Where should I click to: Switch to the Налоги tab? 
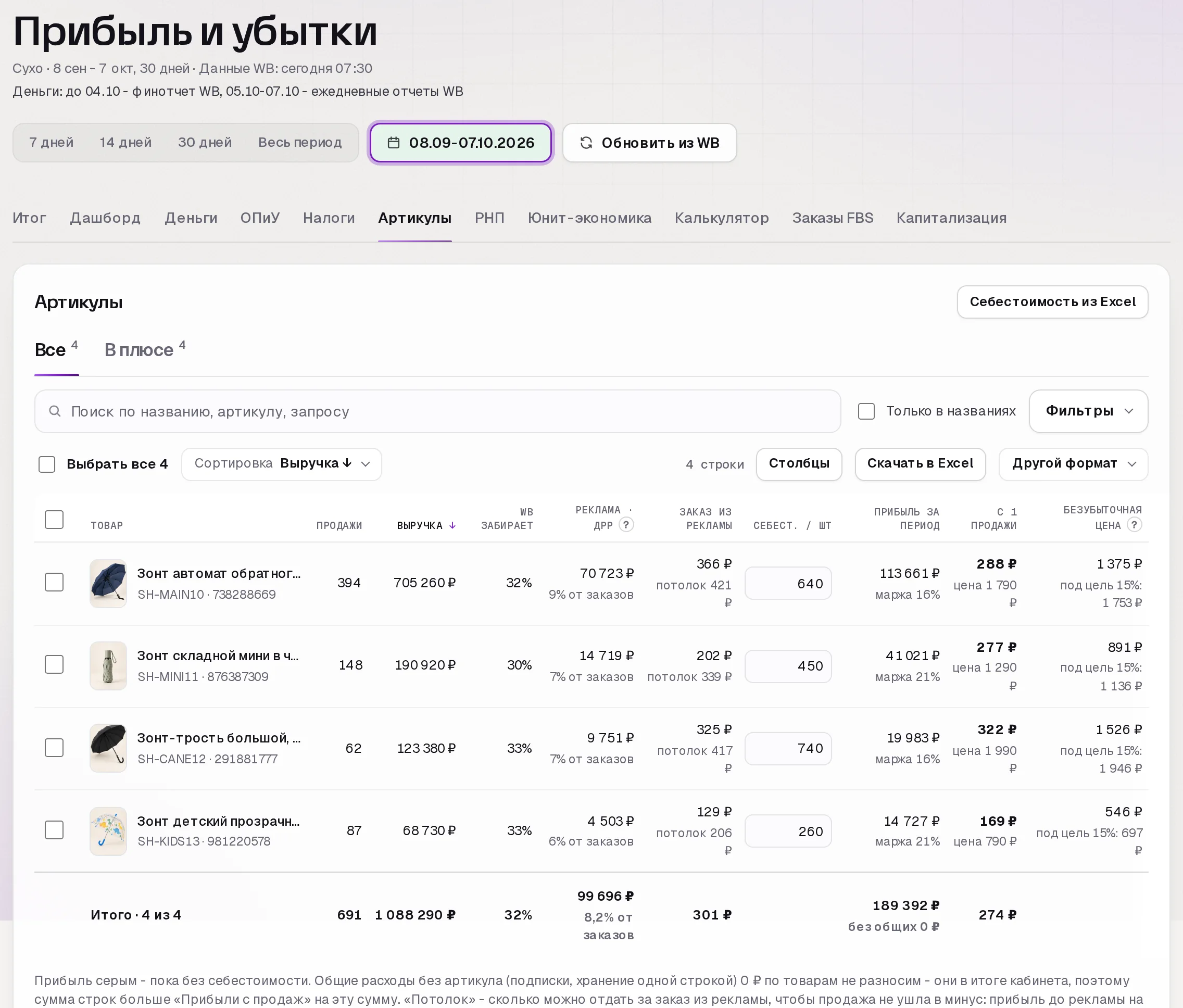(x=329, y=218)
